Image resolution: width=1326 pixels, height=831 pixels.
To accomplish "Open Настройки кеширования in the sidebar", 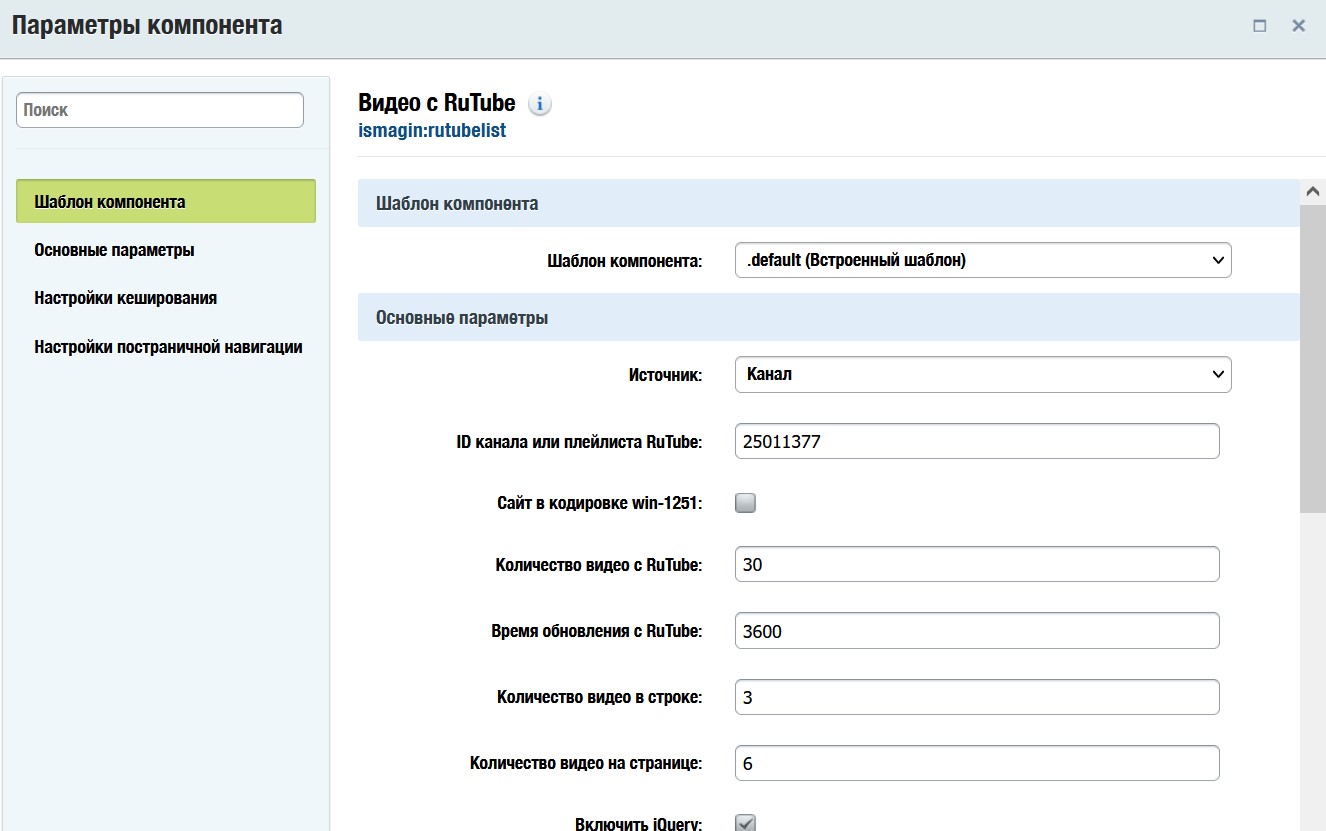I will 125,298.
